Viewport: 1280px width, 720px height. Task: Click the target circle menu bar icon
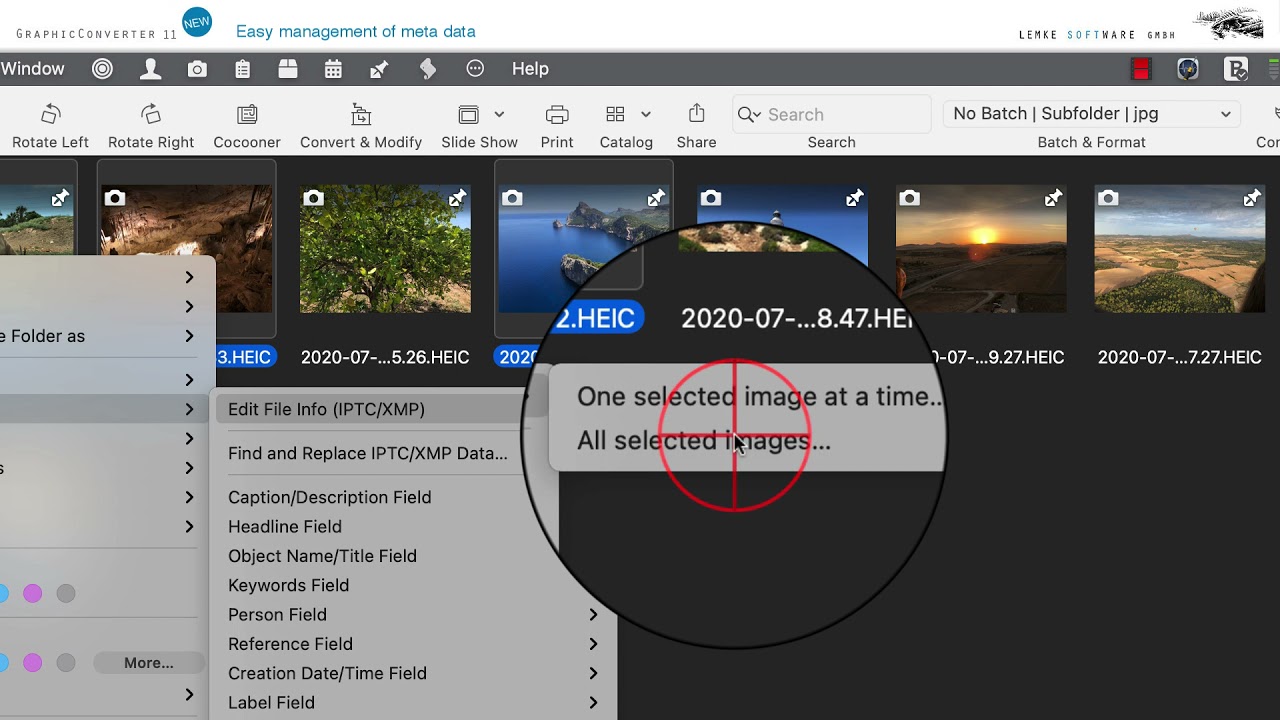pyautogui.click(x=102, y=69)
